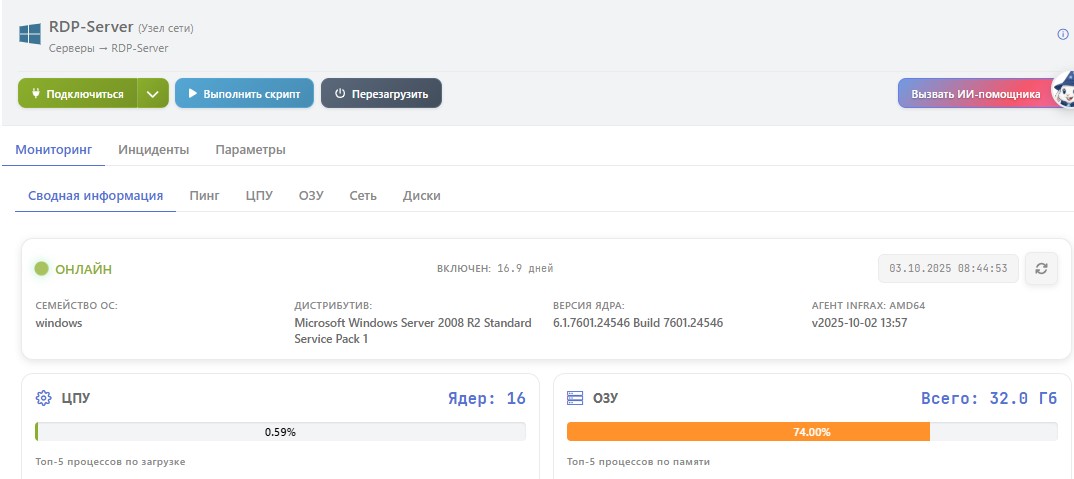
Task: Run script with Выполнить скрипт button
Action: click(x=244, y=94)
